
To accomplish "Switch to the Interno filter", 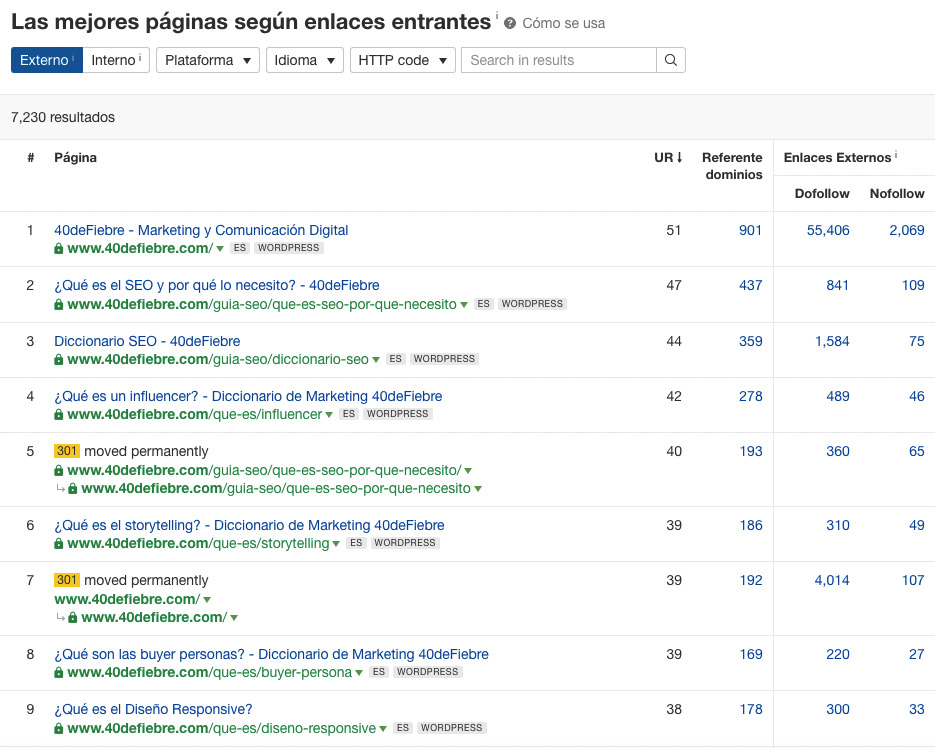I will pyautogui.click(x=116, y=60).
